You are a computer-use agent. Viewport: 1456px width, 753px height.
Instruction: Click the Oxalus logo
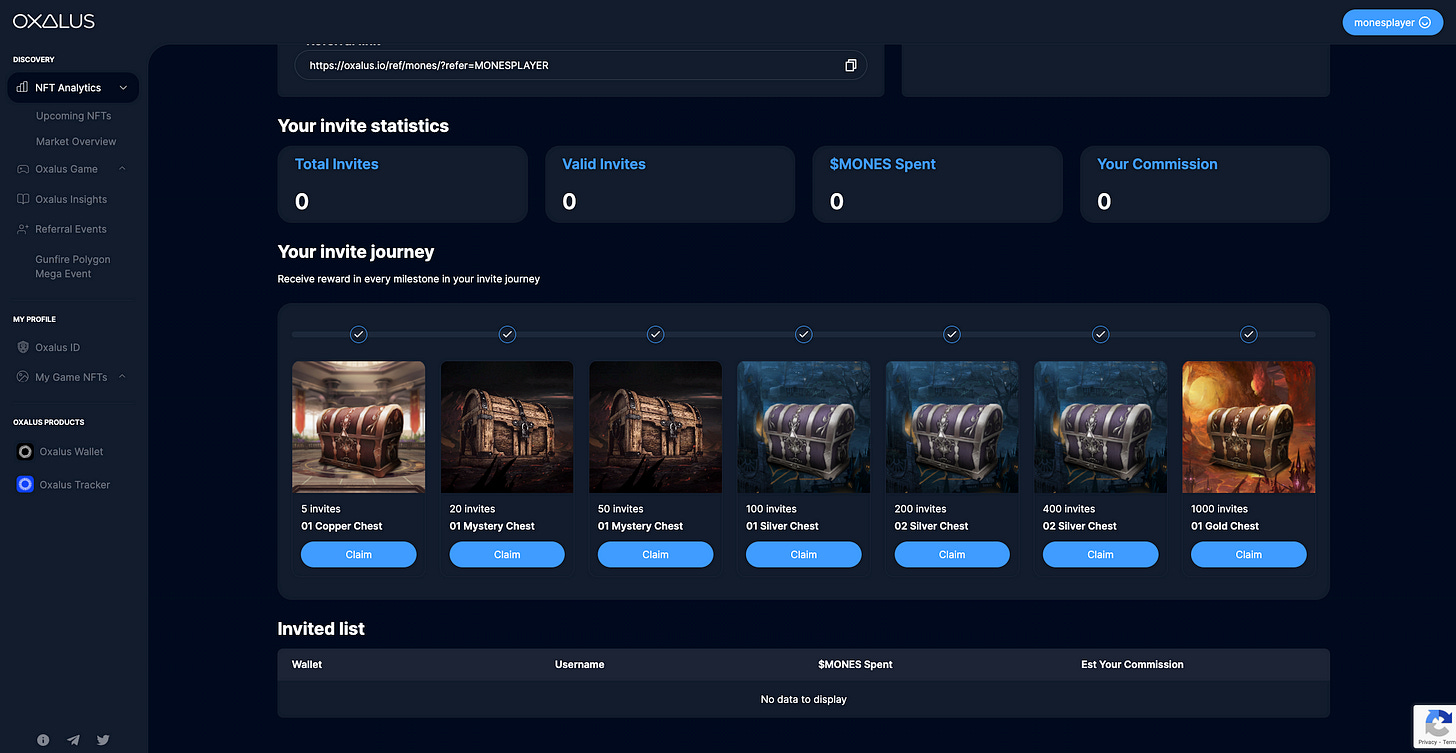coord(54,21)
